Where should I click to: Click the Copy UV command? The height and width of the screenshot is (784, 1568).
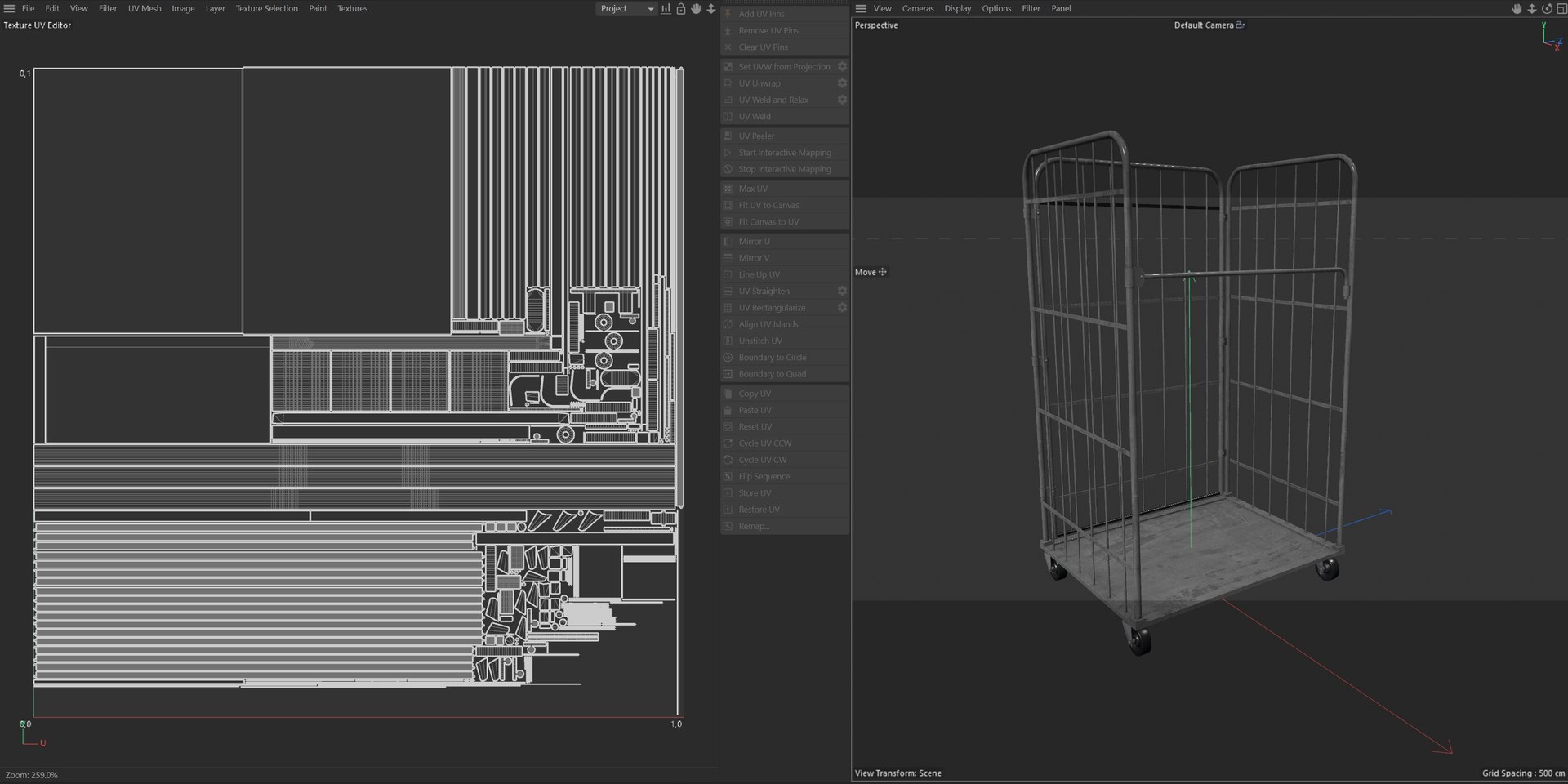[x=785, y=394]
